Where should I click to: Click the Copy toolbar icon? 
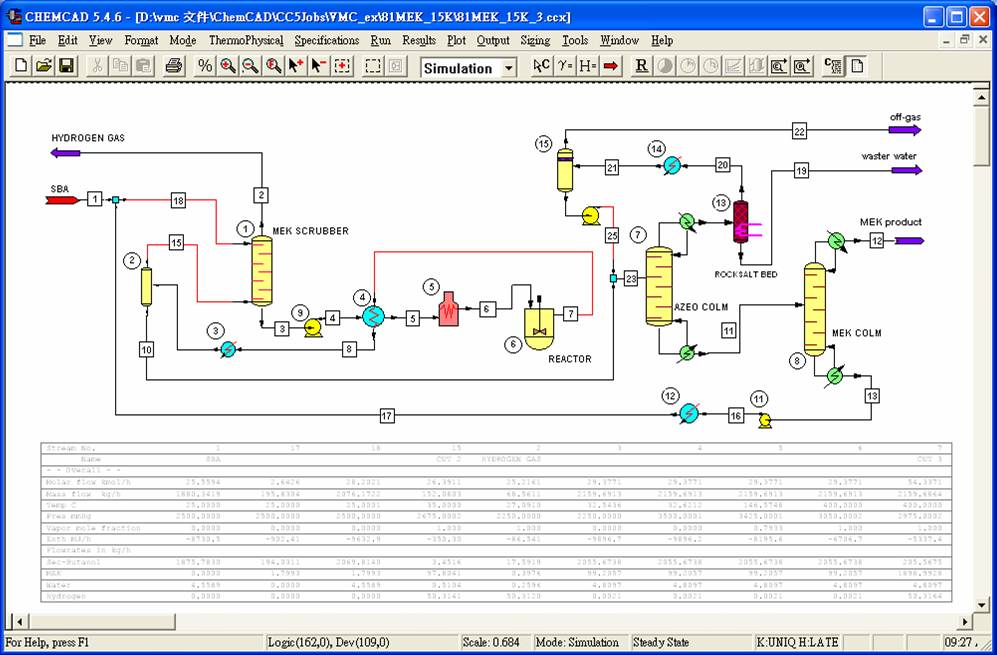tap(120, 66)
